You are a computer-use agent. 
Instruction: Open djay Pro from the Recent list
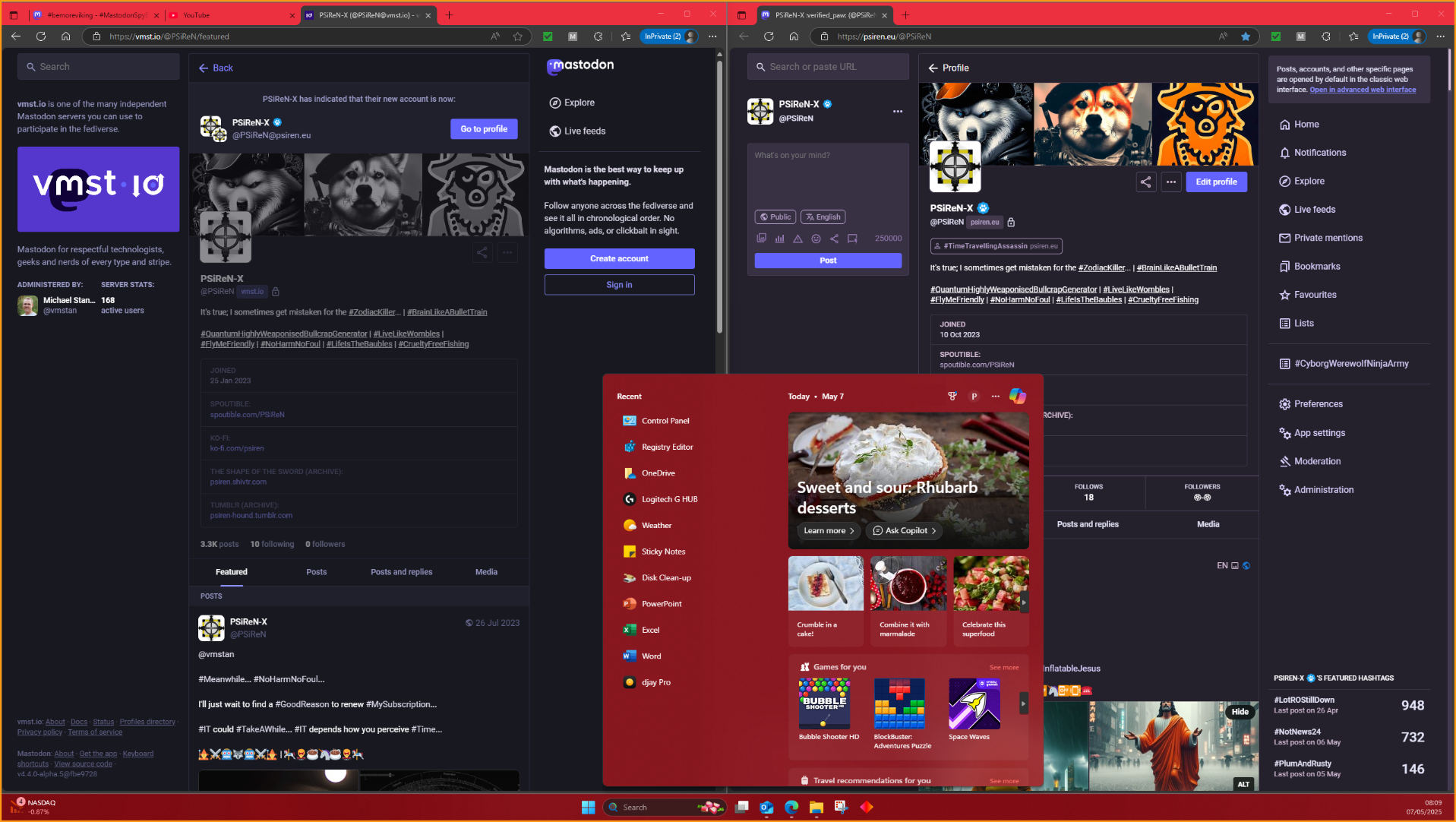(647, 682)
